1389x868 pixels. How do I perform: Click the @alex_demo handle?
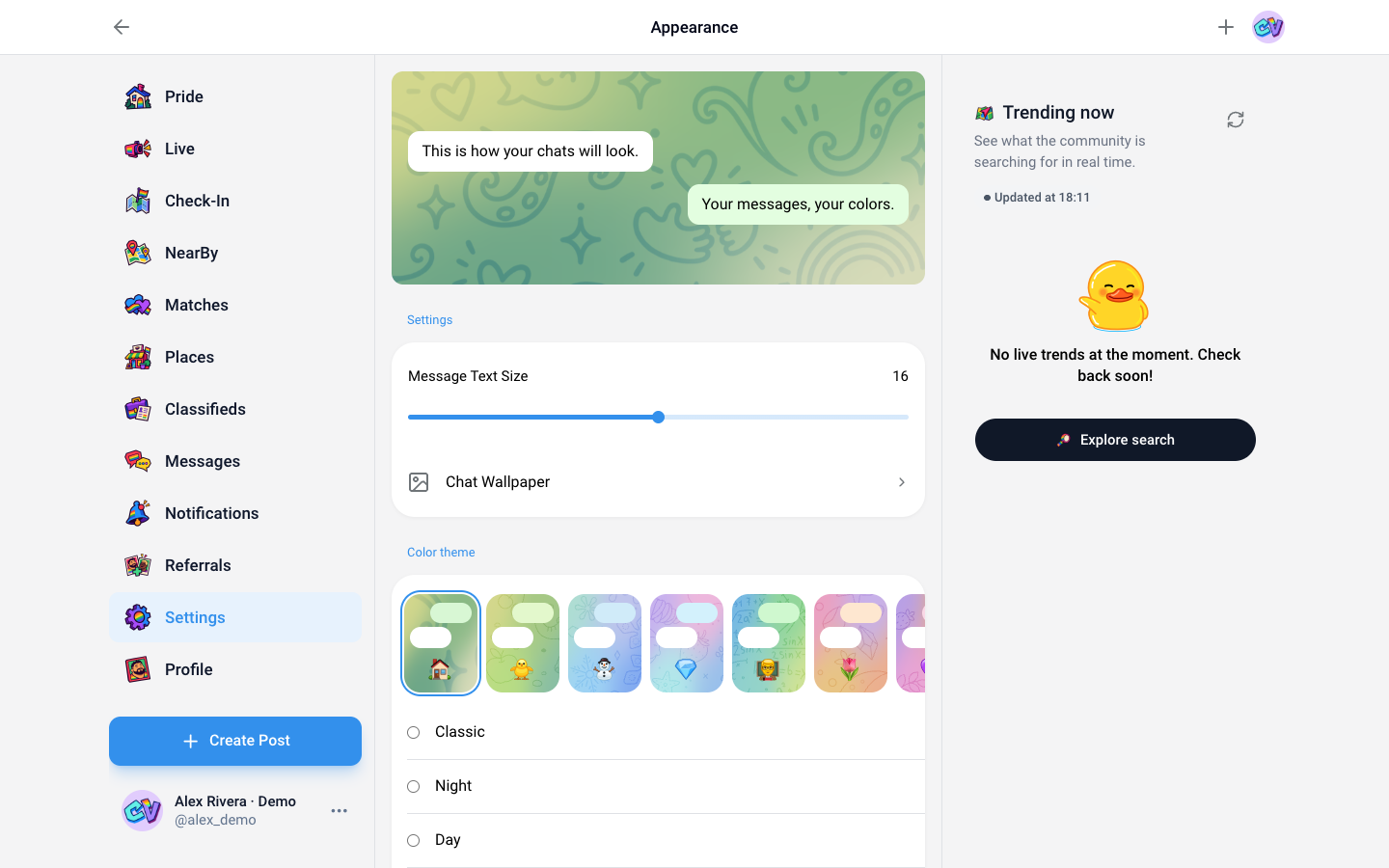[x=215, y=820]
